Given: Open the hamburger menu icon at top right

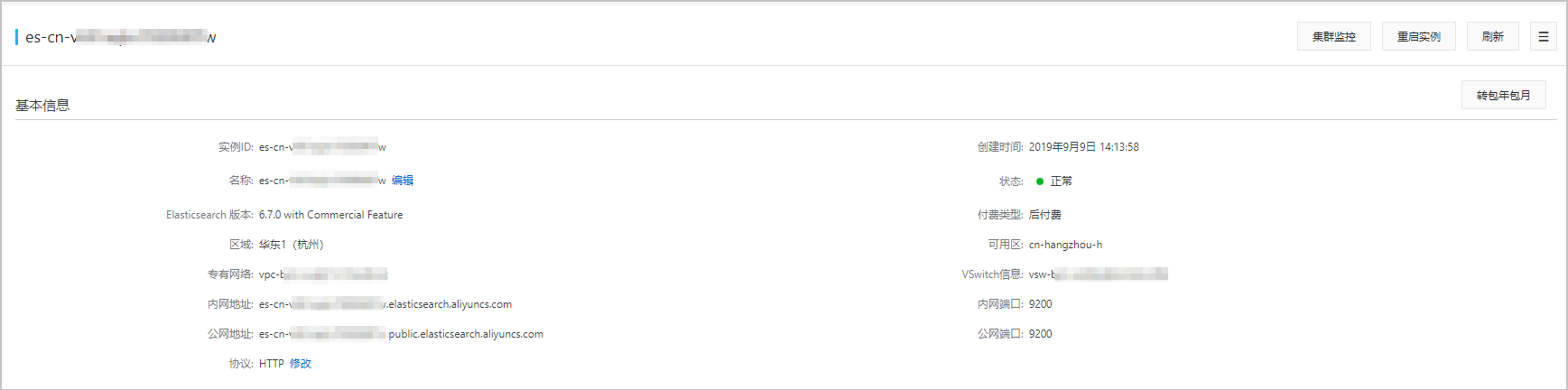Looking at the screenshot, I should tap(1543, 37).
